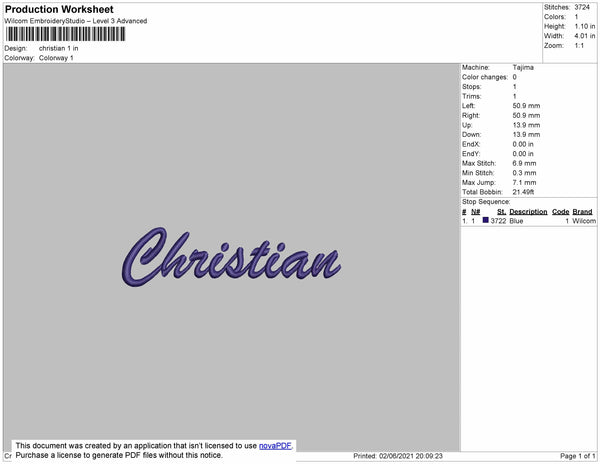This screenshot has width=600, height=464.
Task: Click the Up value 13.9 mm
Action: pyautogui.click(x=526, y=125)
